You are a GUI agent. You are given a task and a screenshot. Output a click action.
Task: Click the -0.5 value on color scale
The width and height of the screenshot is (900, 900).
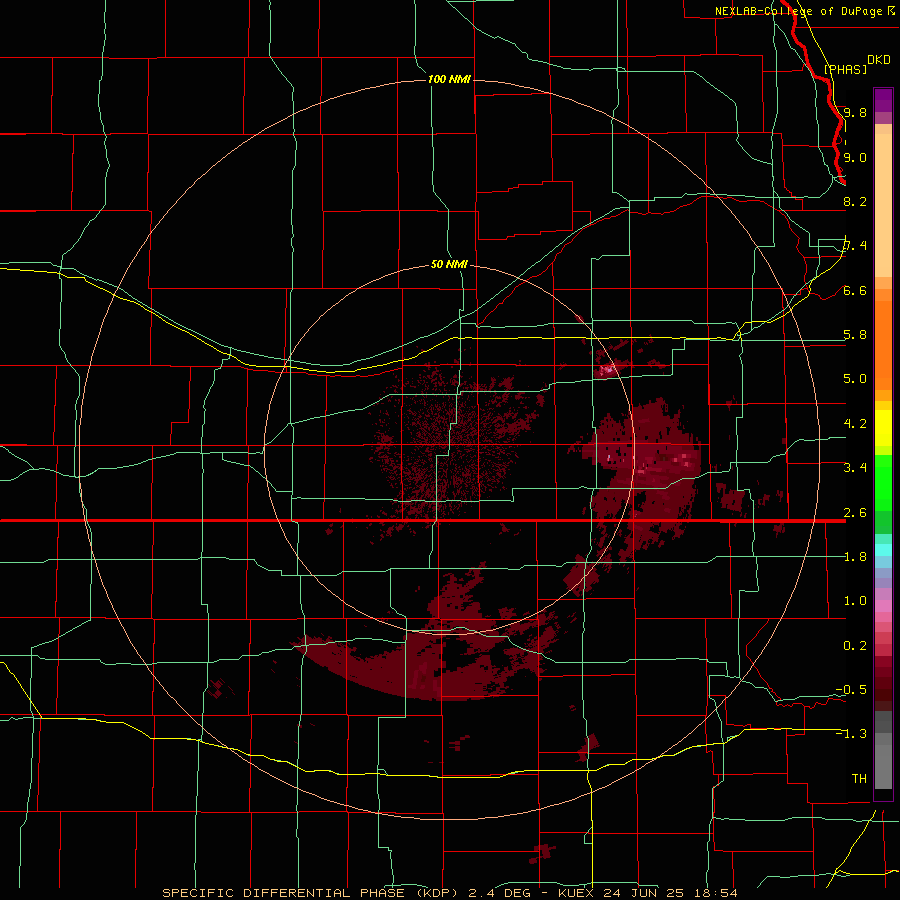point(851,689)
